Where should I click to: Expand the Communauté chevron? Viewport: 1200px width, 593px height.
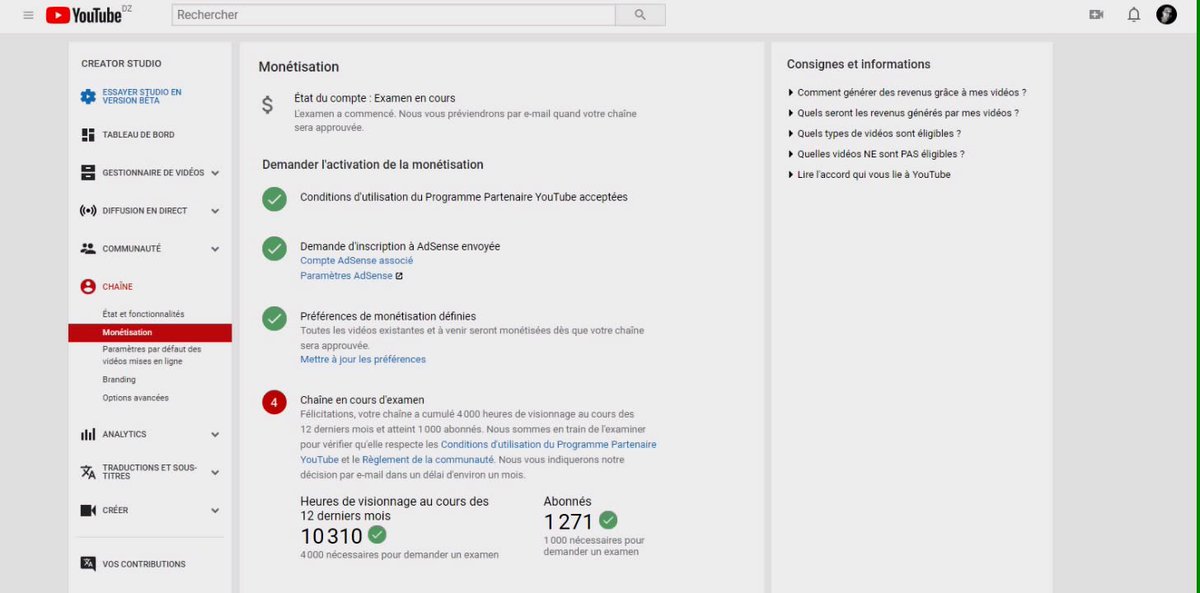215,249
